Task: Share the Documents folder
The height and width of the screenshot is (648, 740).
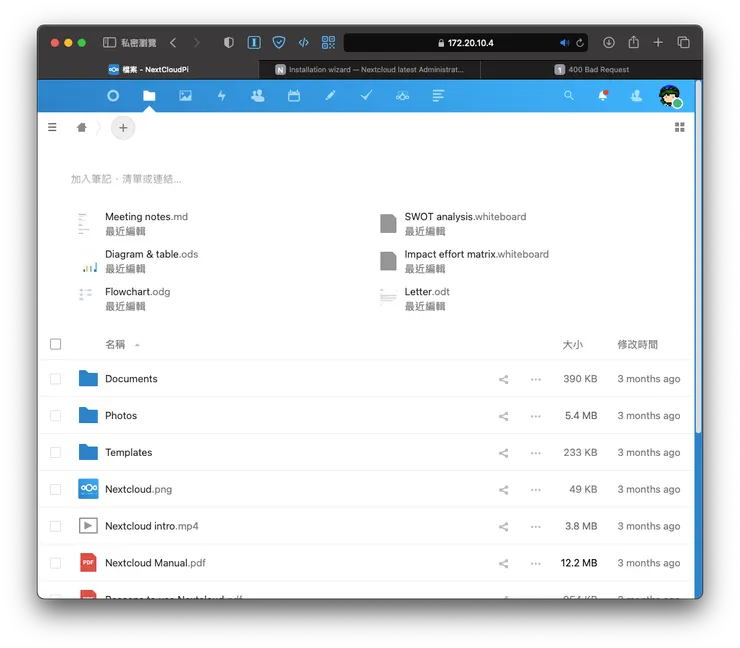Action: coord(504,379)
